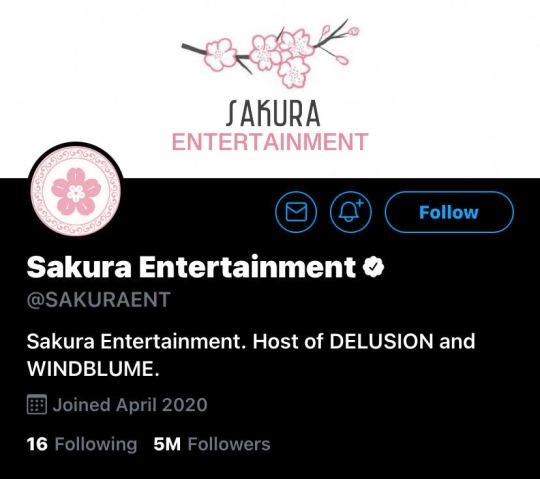Click the calendar icon next to Joined date
540x479 pixels.
(37, 404)
